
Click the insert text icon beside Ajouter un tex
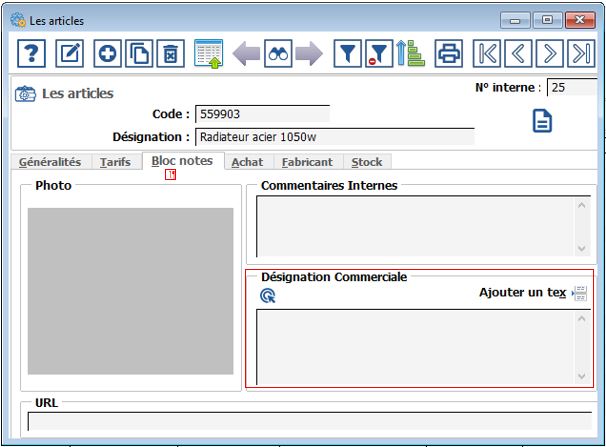pyautogui.click(x=579, y=293)
